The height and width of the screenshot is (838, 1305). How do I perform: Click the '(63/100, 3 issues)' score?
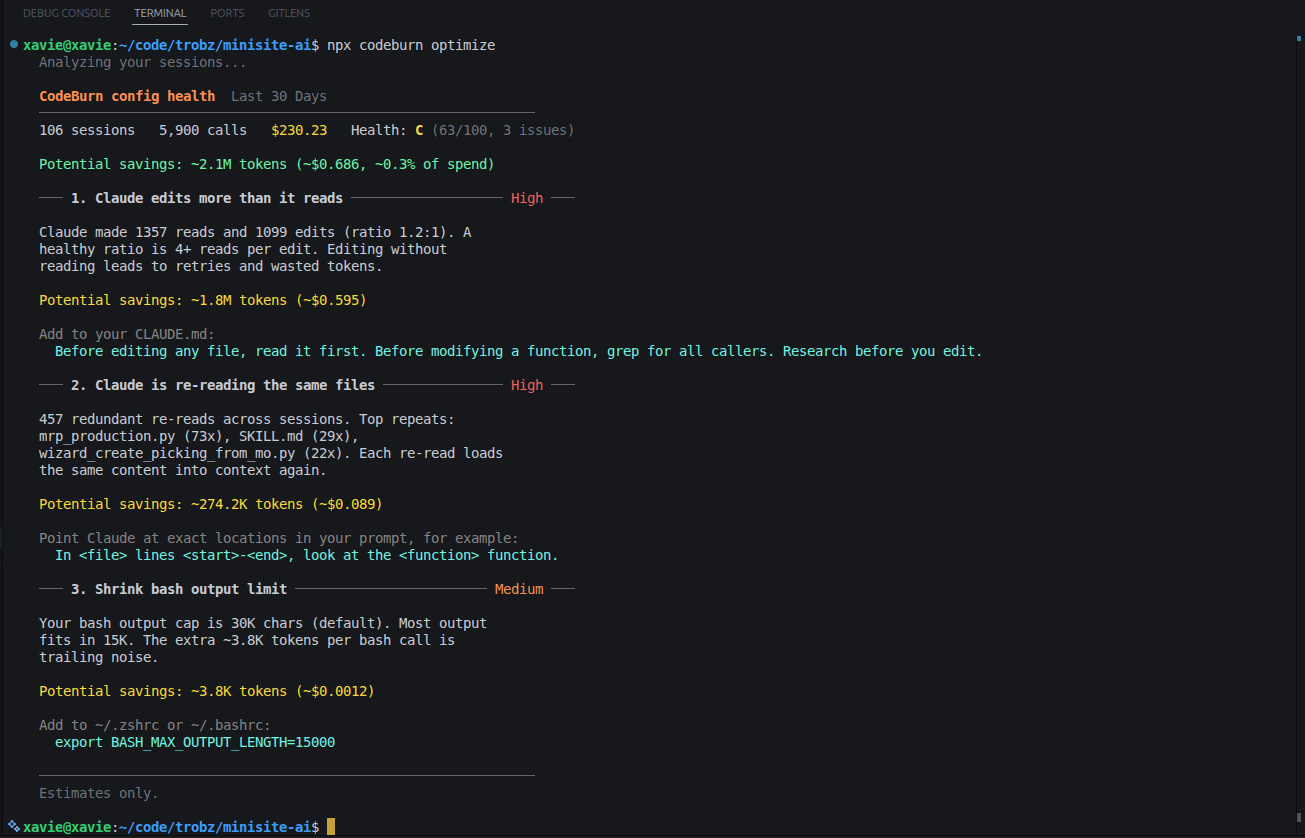point(503,130)
